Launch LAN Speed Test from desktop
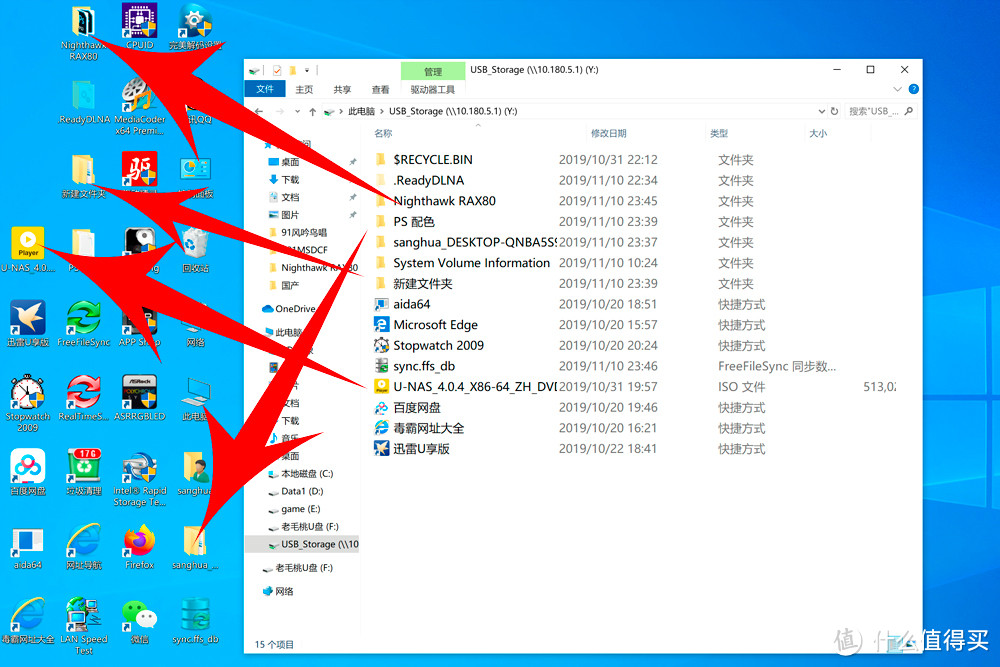The image size is (1000, 667). click(x=84, y=626)
